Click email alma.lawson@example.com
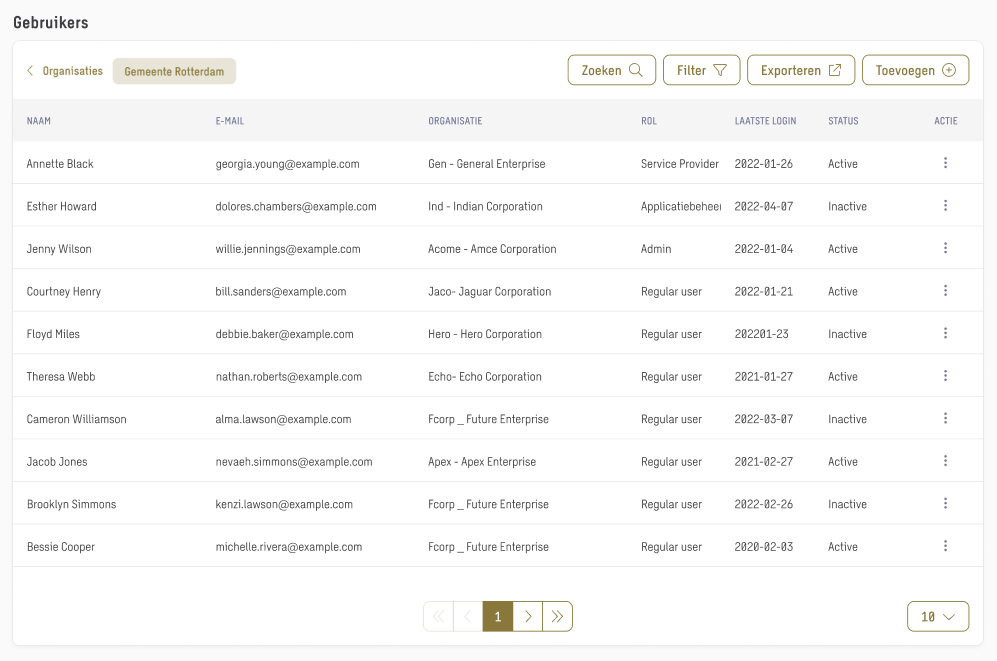Viewport: 997px width, 661px height. [x=284, y=419]
